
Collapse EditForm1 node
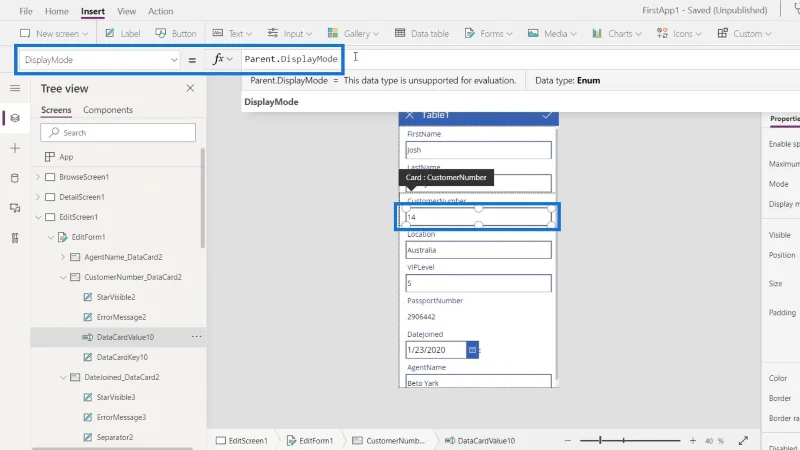coord(51,237)
